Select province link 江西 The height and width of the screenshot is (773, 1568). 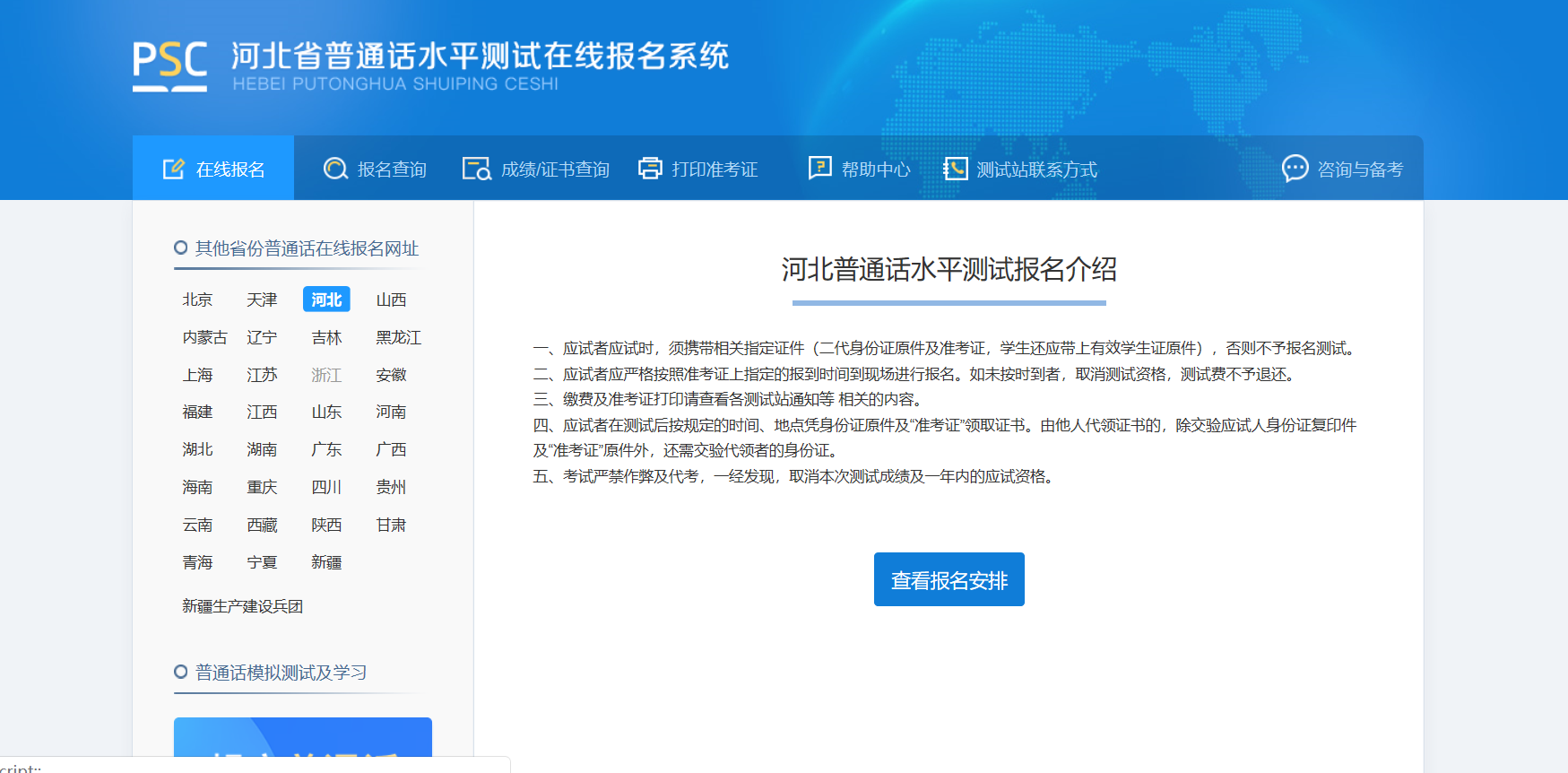(262, 412)
